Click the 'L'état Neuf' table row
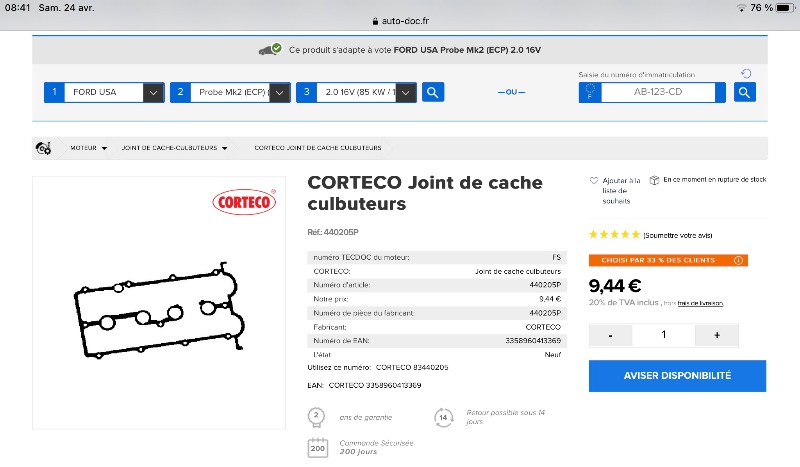This screenshot has height=467, width=800. 437,354
